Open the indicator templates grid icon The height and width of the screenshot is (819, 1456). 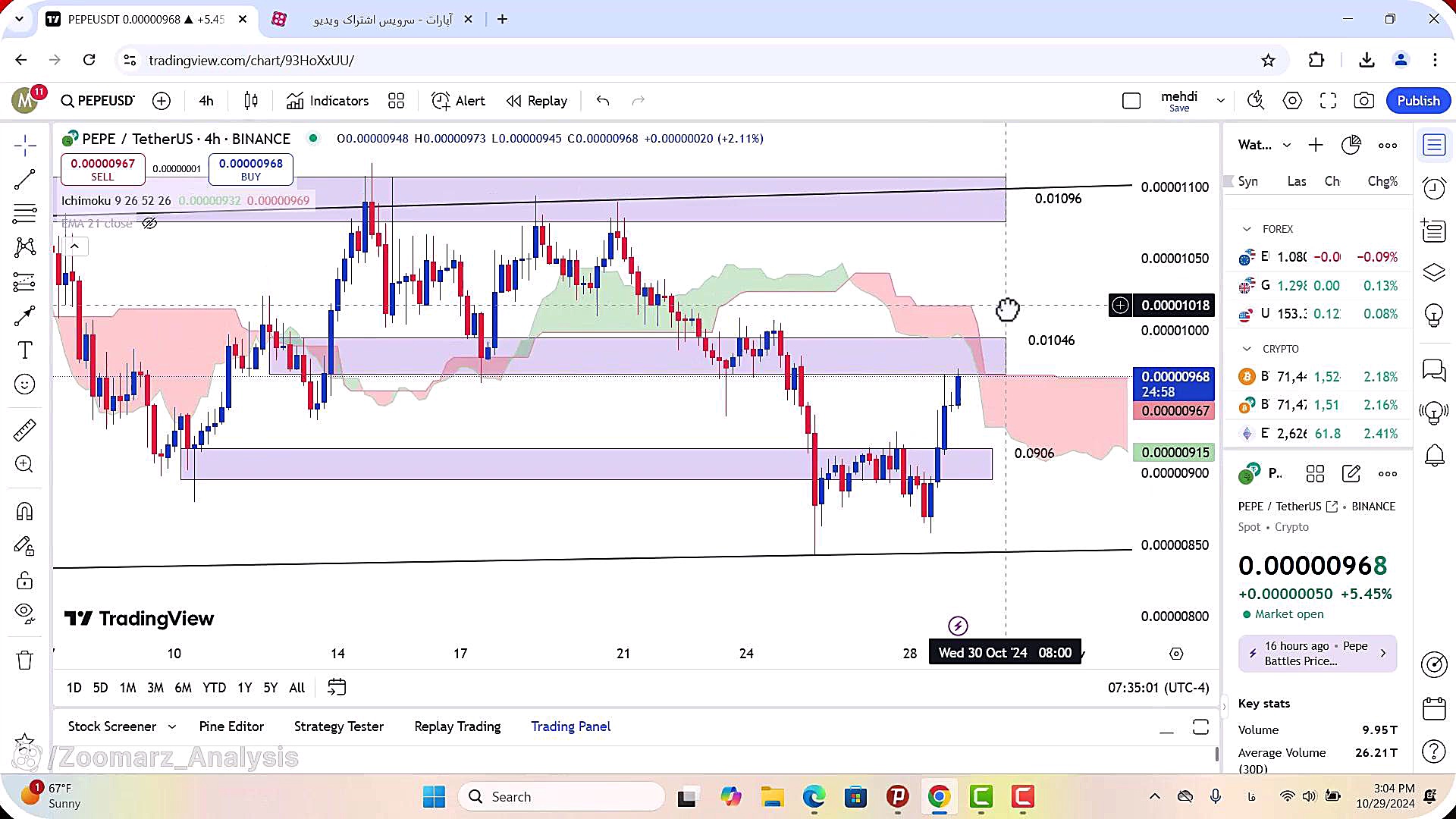pos(396,101)
